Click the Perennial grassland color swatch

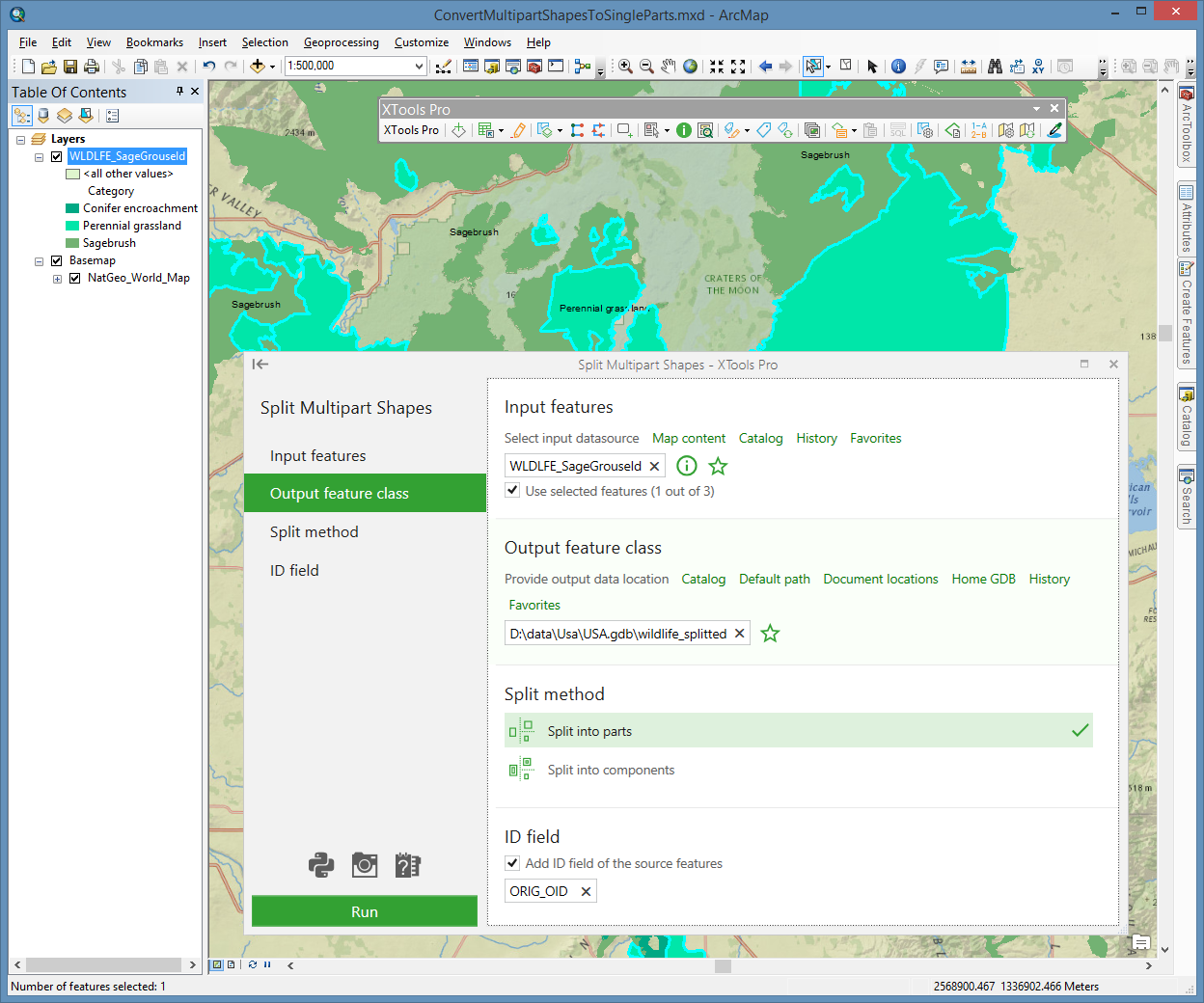(x=72, y=226)
